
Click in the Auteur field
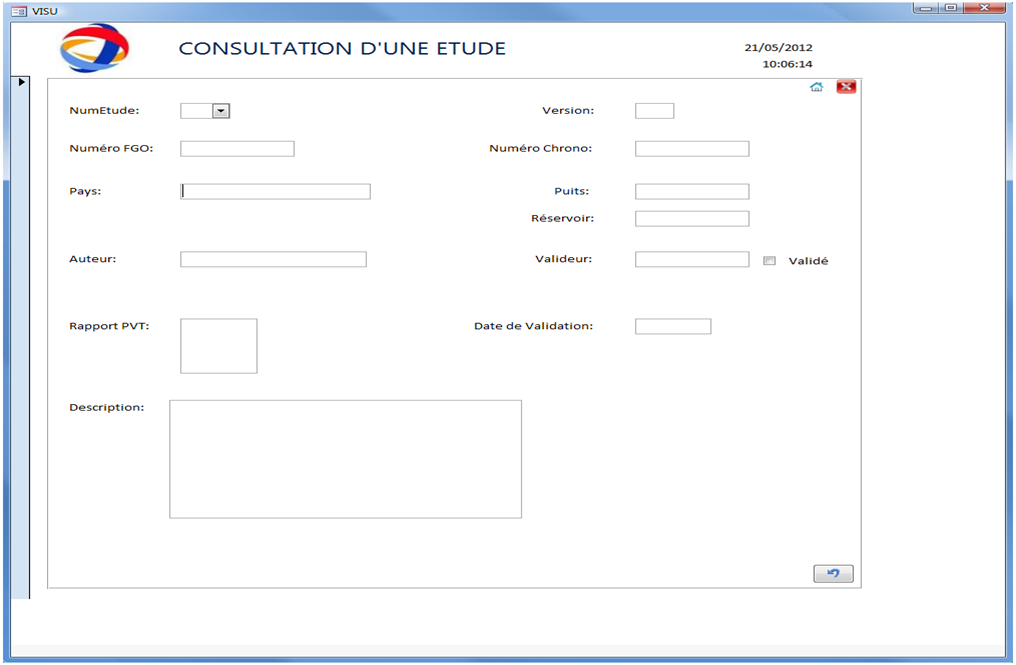tap(273, 259)
